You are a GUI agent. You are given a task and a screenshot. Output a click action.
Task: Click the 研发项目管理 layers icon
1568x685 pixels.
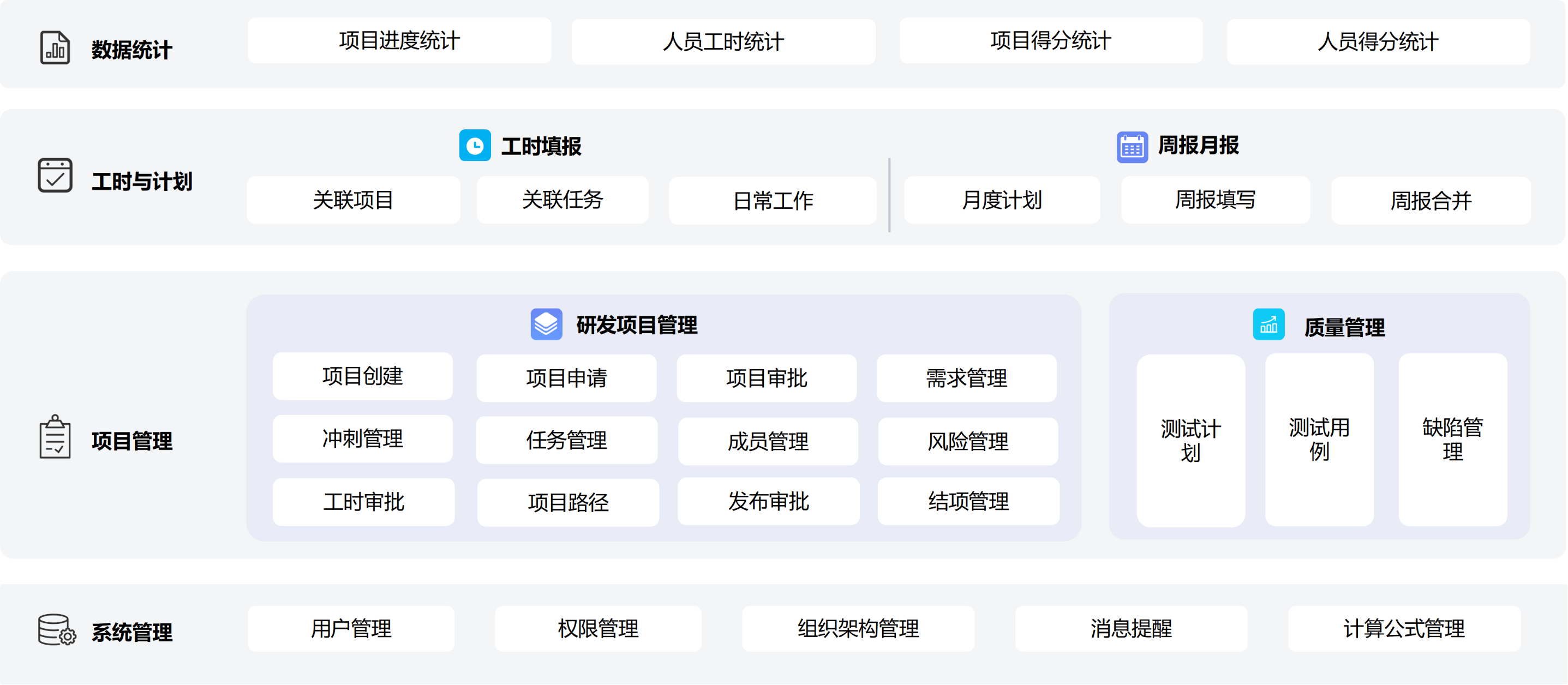546,323
